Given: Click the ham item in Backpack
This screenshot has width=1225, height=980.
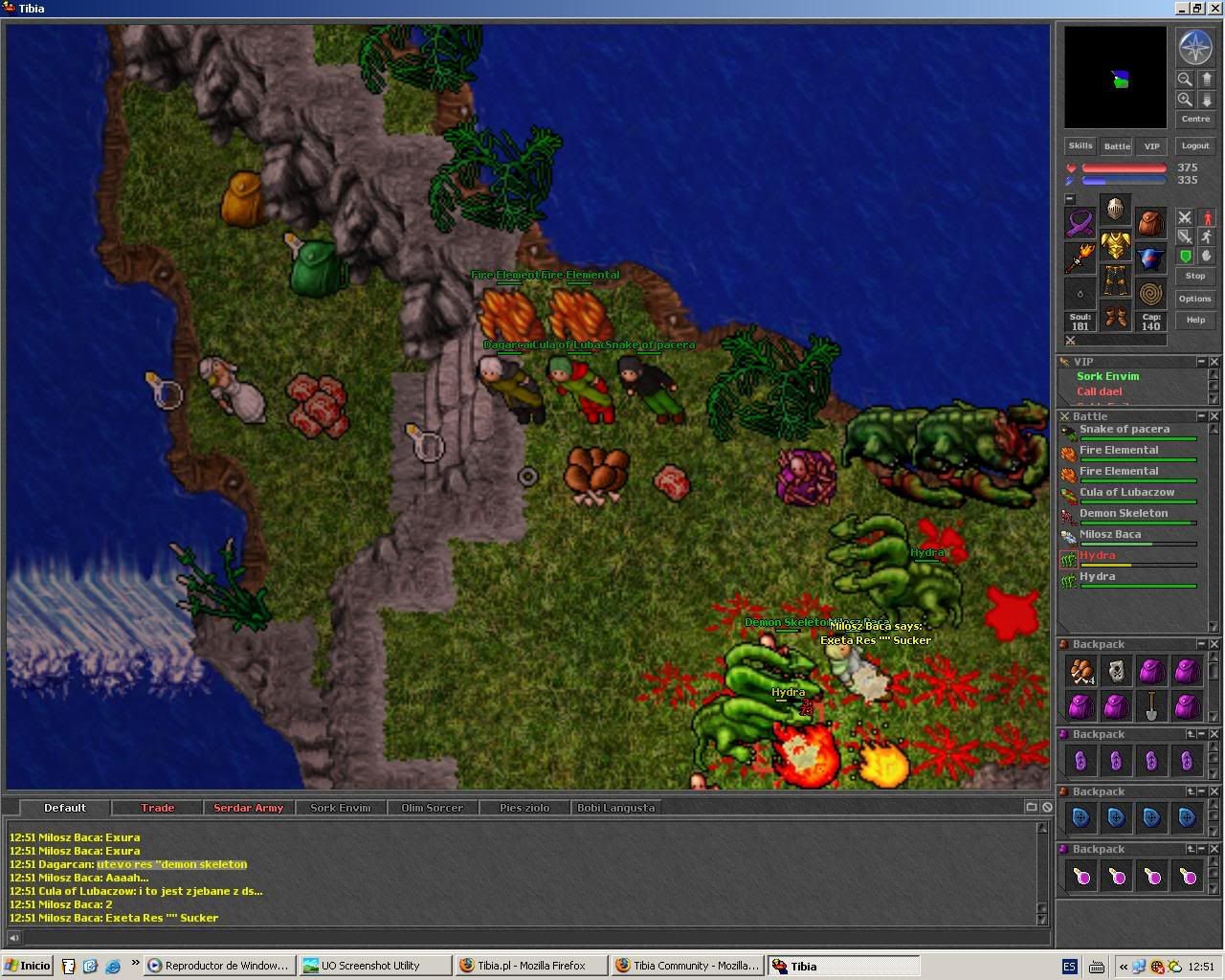Looking at the screenshot, I should pos(1080,671).
